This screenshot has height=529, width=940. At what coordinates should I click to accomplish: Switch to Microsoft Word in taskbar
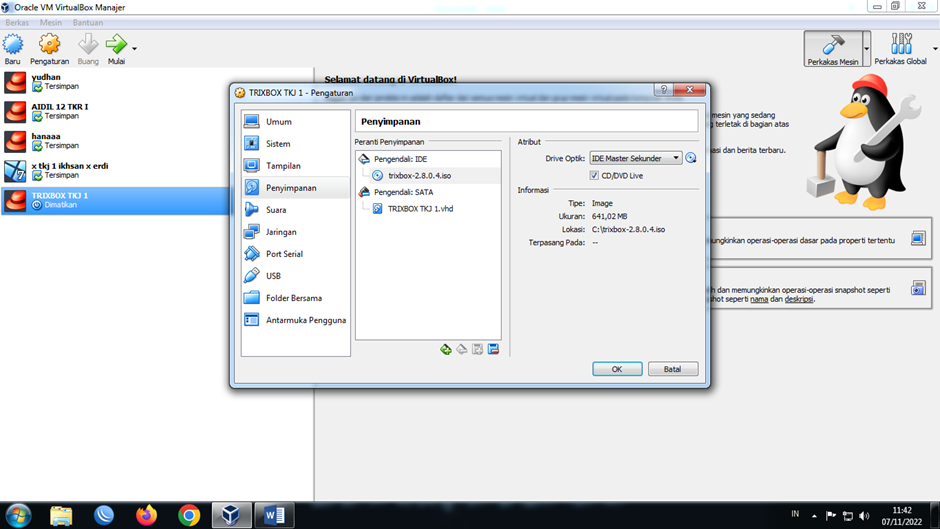point(274,515)
